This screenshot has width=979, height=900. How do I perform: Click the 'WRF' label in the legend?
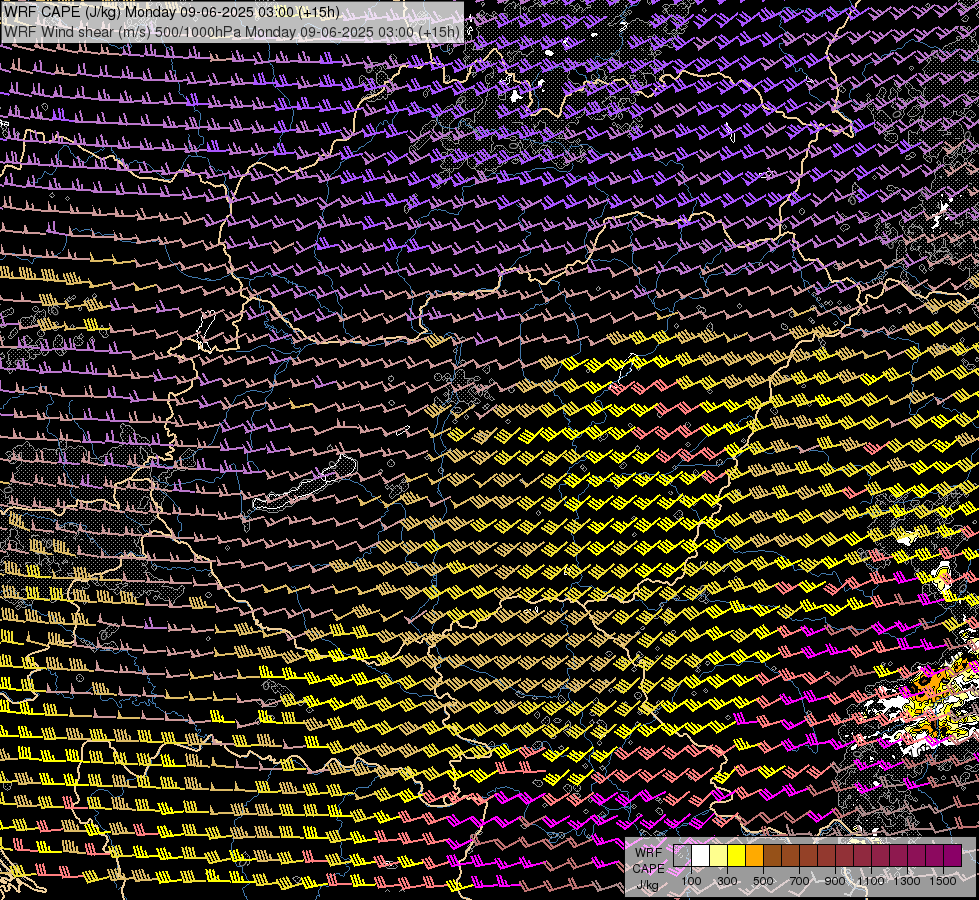click(648, 853)
